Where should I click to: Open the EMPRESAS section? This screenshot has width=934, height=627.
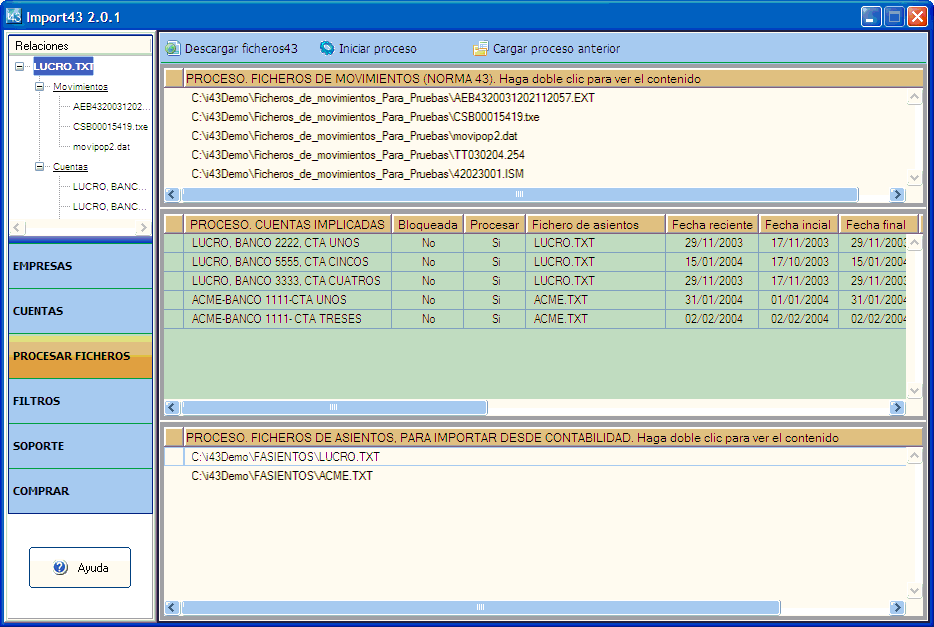(80, 266)
